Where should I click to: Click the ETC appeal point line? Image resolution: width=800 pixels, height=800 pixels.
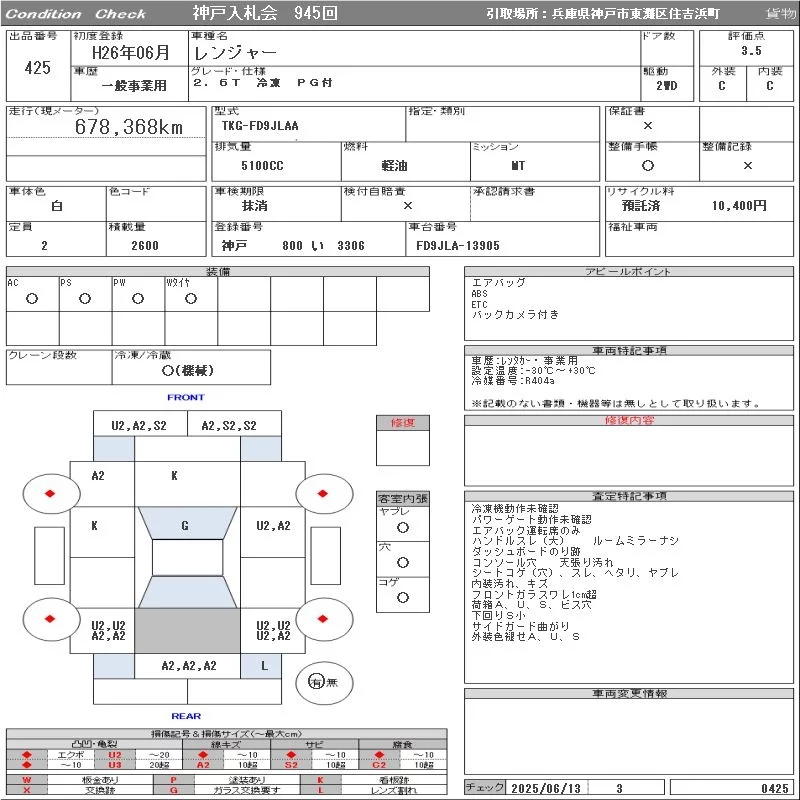[x=480, y=304]
